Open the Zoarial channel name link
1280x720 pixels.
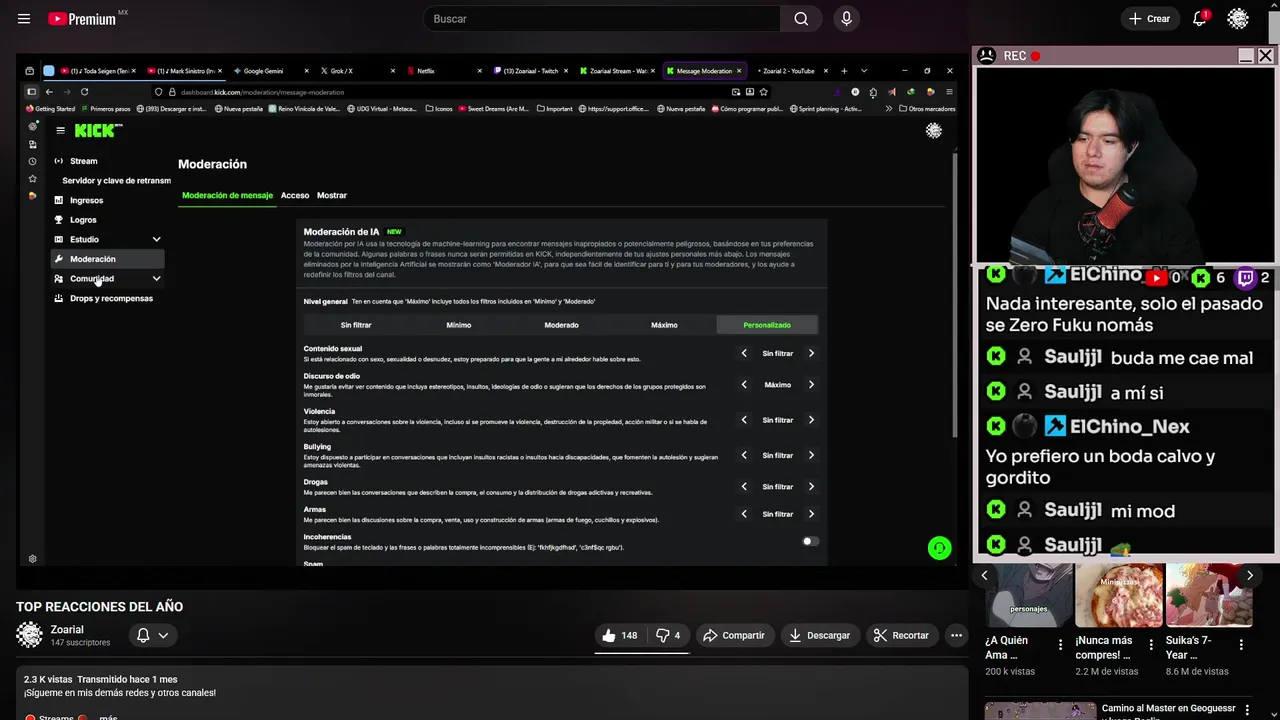[x=67, y=629]
